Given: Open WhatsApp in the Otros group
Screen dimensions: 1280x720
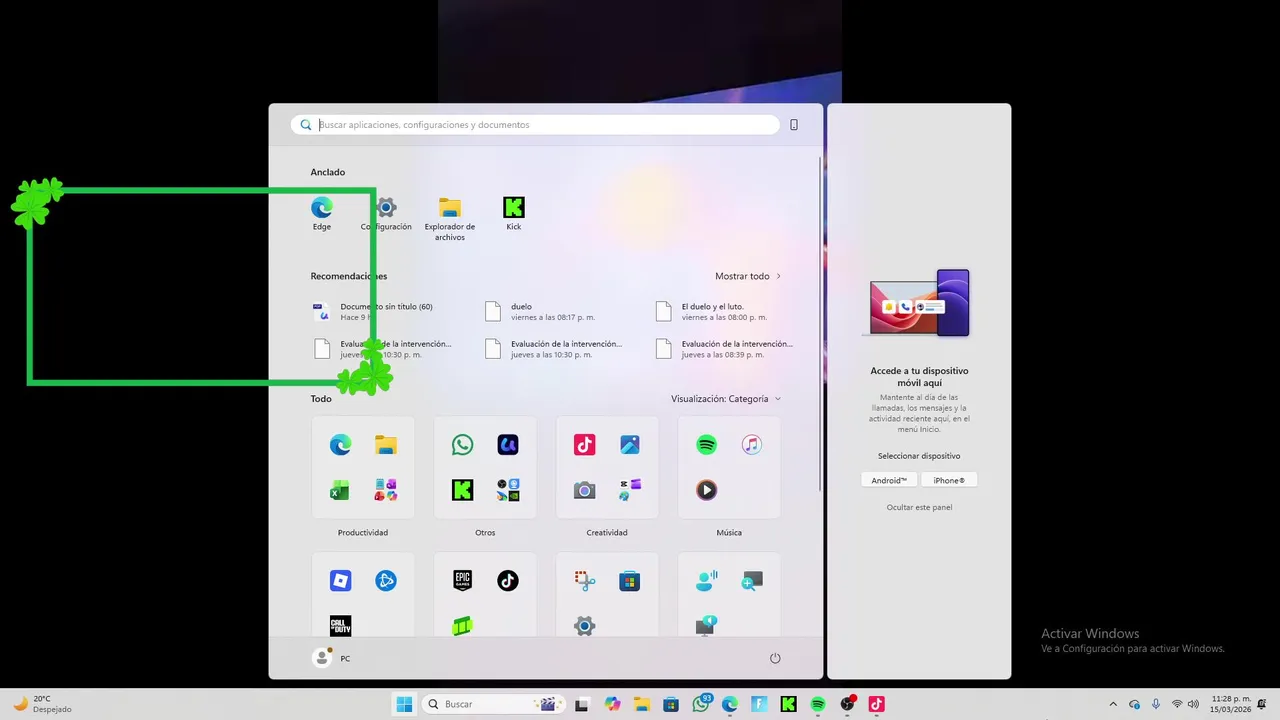Looking at the screenshot, I should tap(462, 445).
